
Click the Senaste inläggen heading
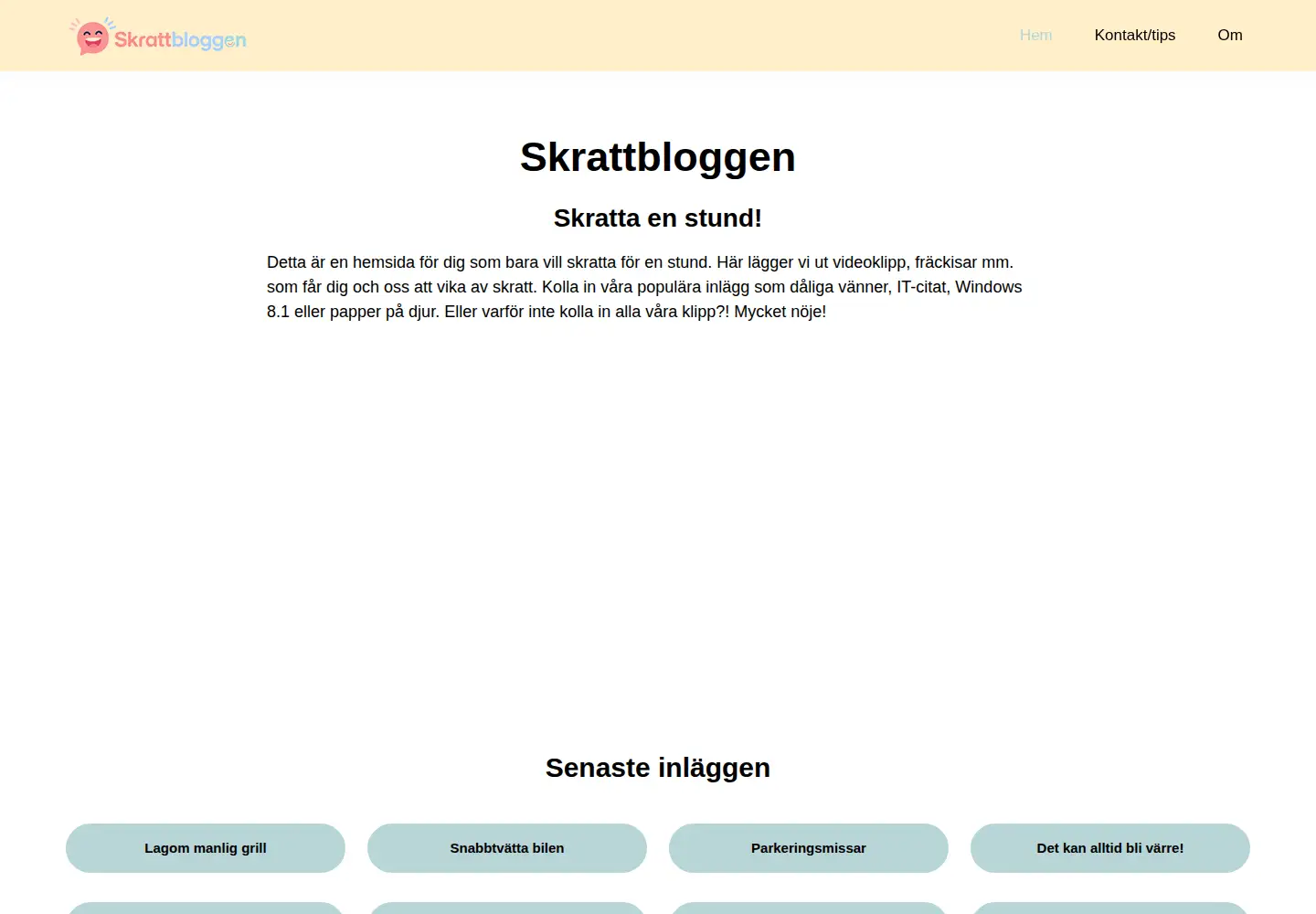click(x=658, y=768)
